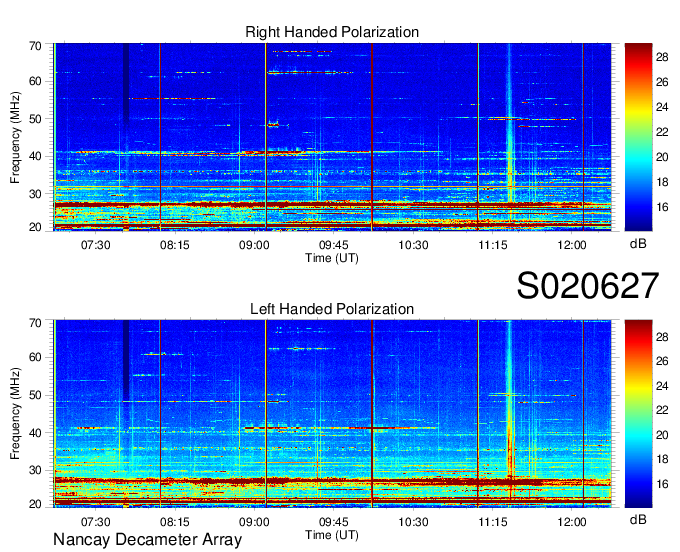Click the 09:45 time tick of left-handed plot
Screen dimensions: 680x552
[333, 522]
